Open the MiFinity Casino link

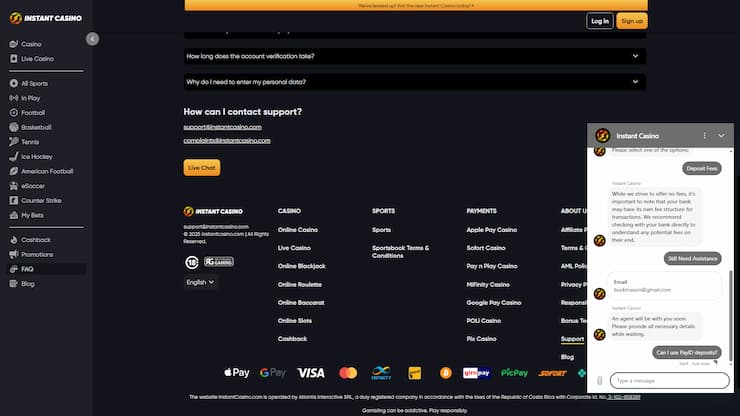point(488,284)
